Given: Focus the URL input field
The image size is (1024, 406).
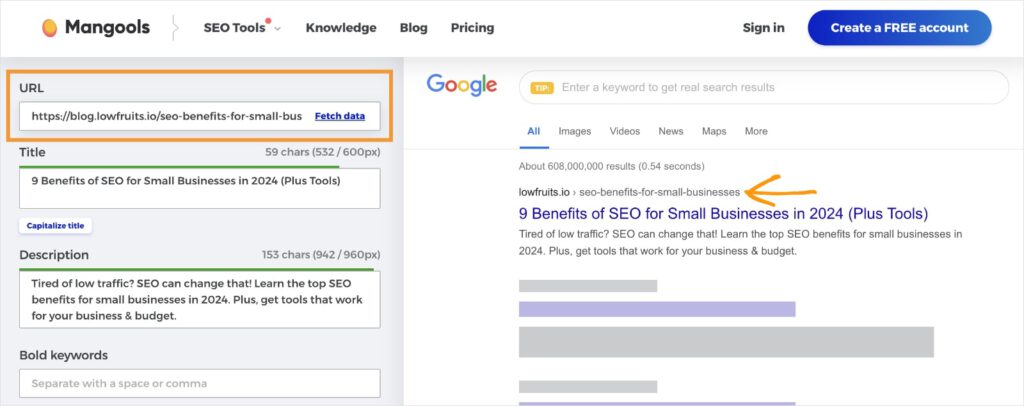Looking at the screenshot, I should (200, 116).
